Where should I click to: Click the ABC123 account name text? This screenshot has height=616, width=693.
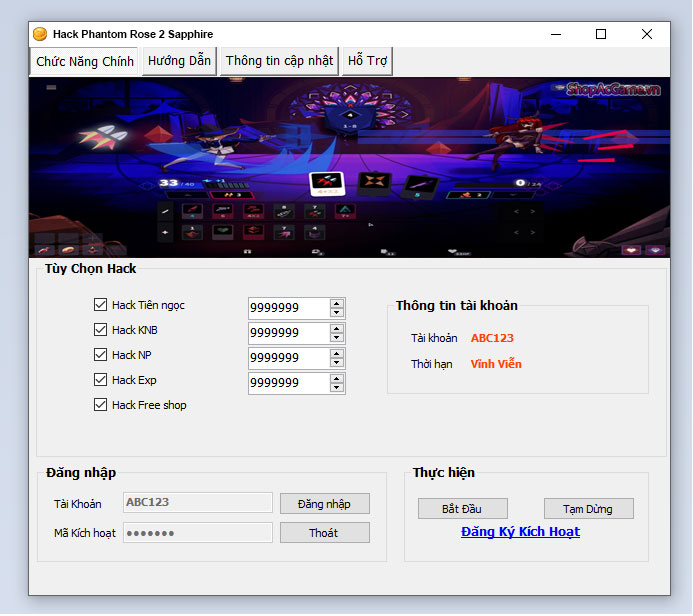tap(492, 338)
